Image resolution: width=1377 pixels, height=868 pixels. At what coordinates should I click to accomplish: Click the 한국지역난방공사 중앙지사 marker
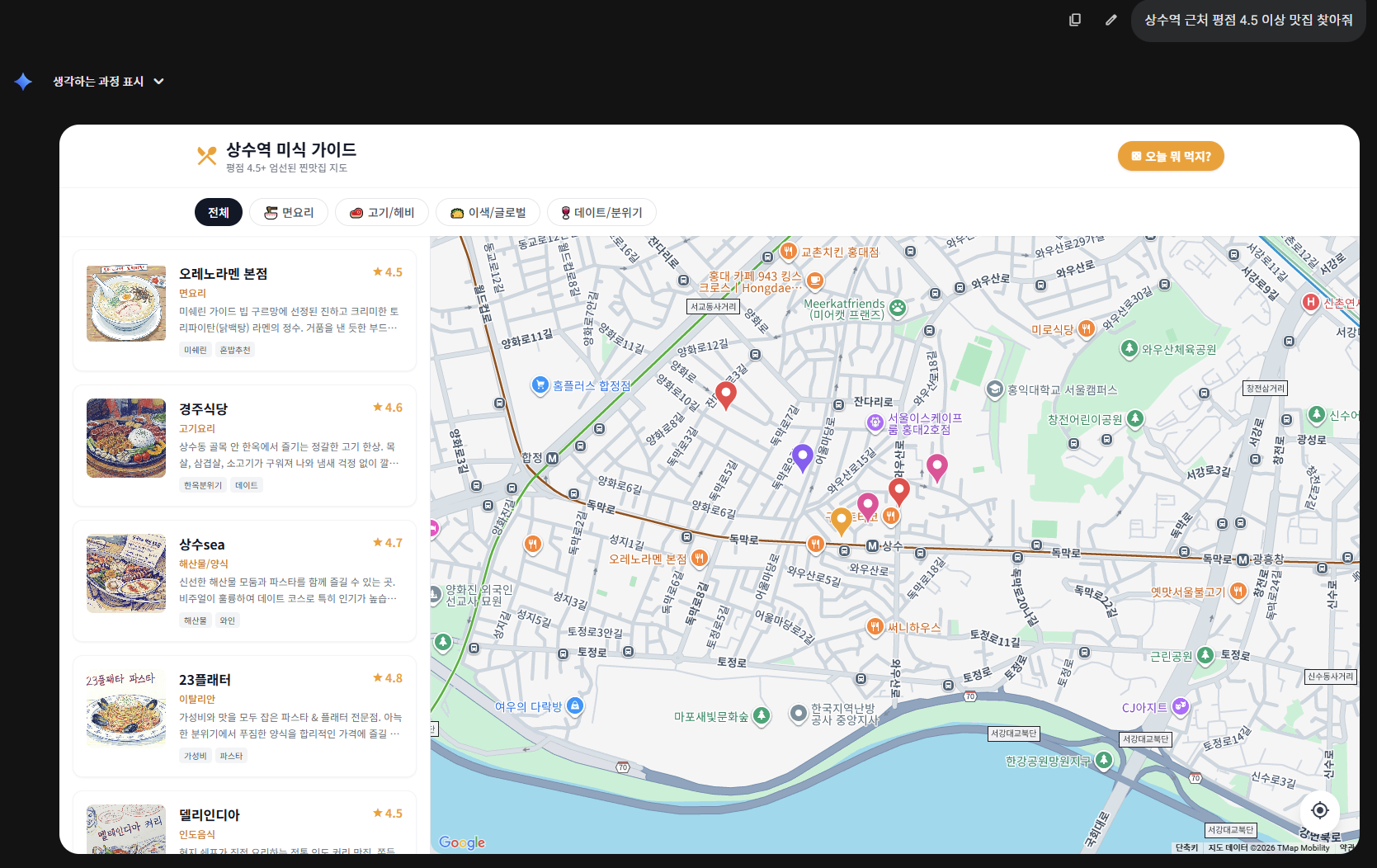tap(798, 713)
